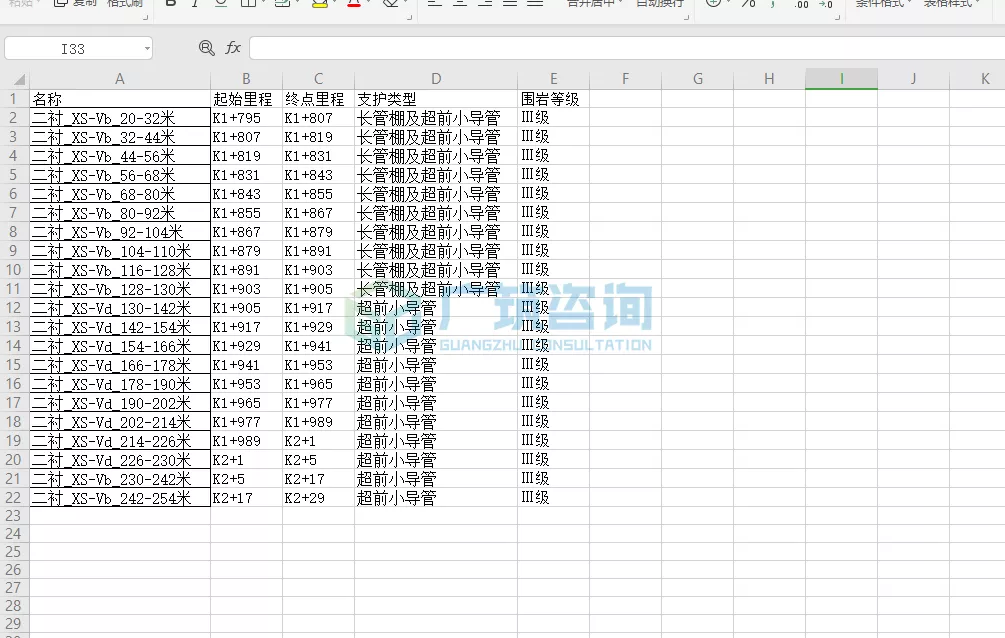Open the Name Box dropdown arrow
This screenshot has width=1005, height=638.
tap(147, 49)
